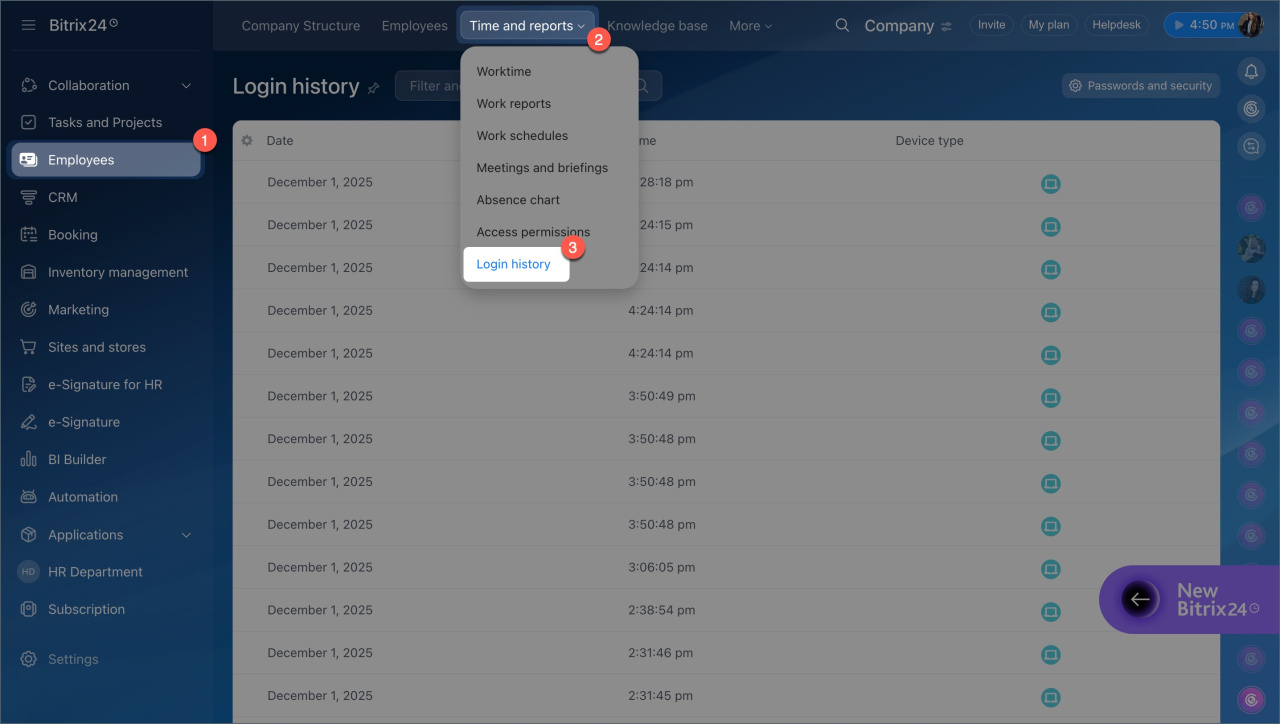Click the 4:50 PM work timer button
The height and width of the screenshot is (724, 1280).
1200,25
